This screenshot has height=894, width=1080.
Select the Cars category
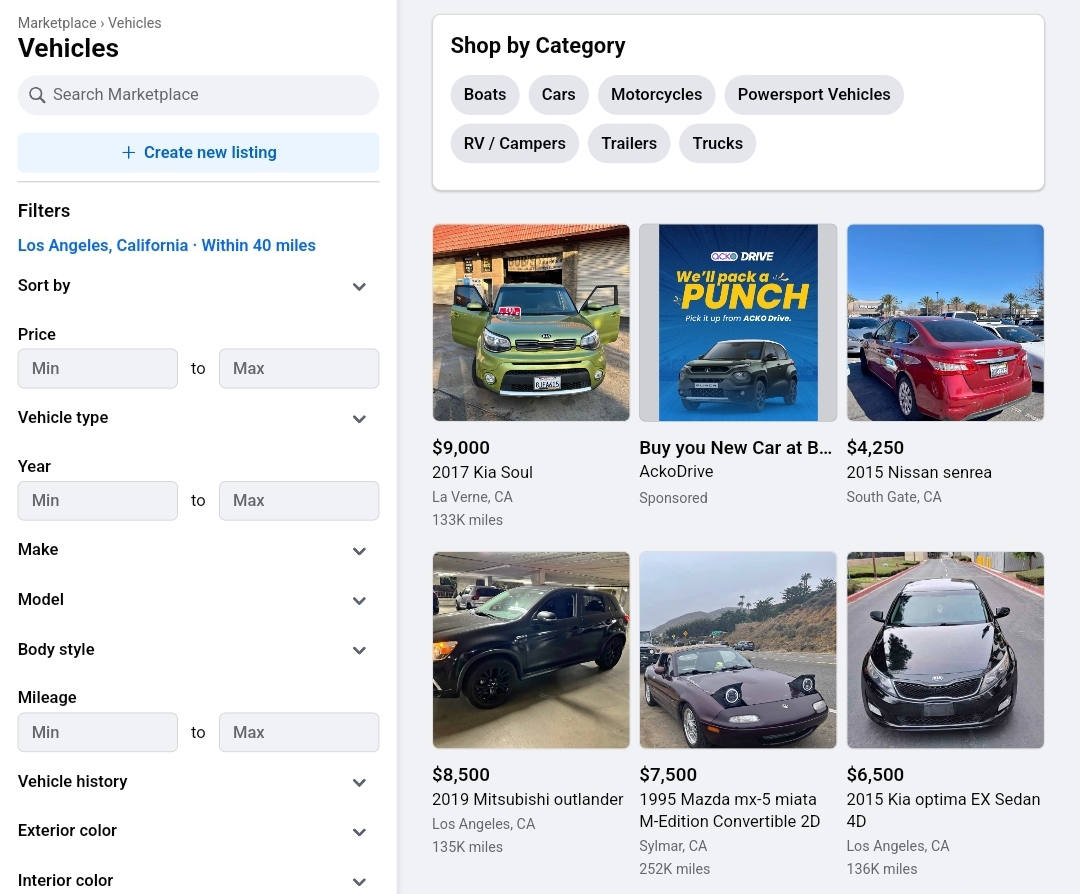pos(559,95)
